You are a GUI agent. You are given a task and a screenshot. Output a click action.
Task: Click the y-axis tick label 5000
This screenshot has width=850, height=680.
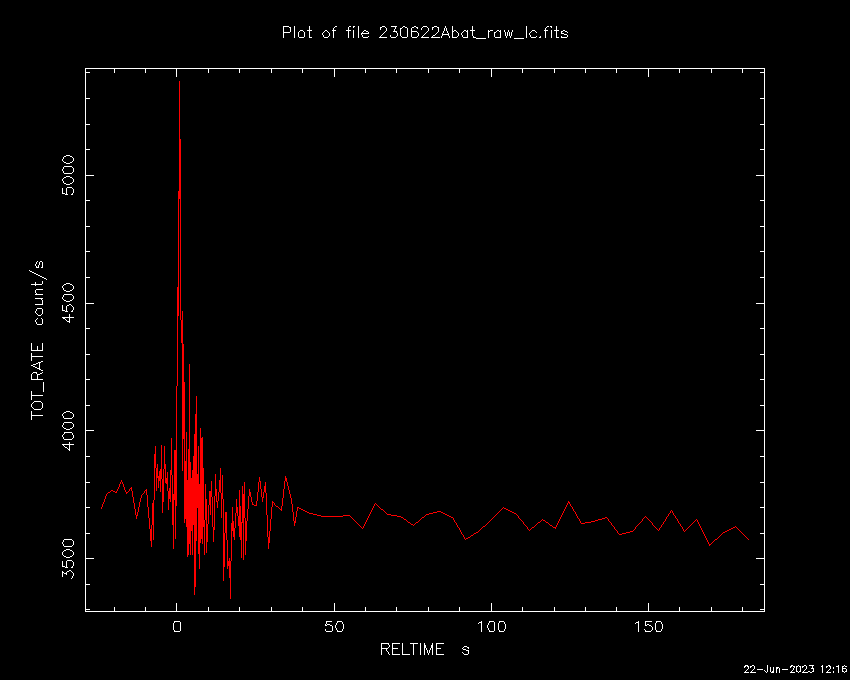[68, 175]
